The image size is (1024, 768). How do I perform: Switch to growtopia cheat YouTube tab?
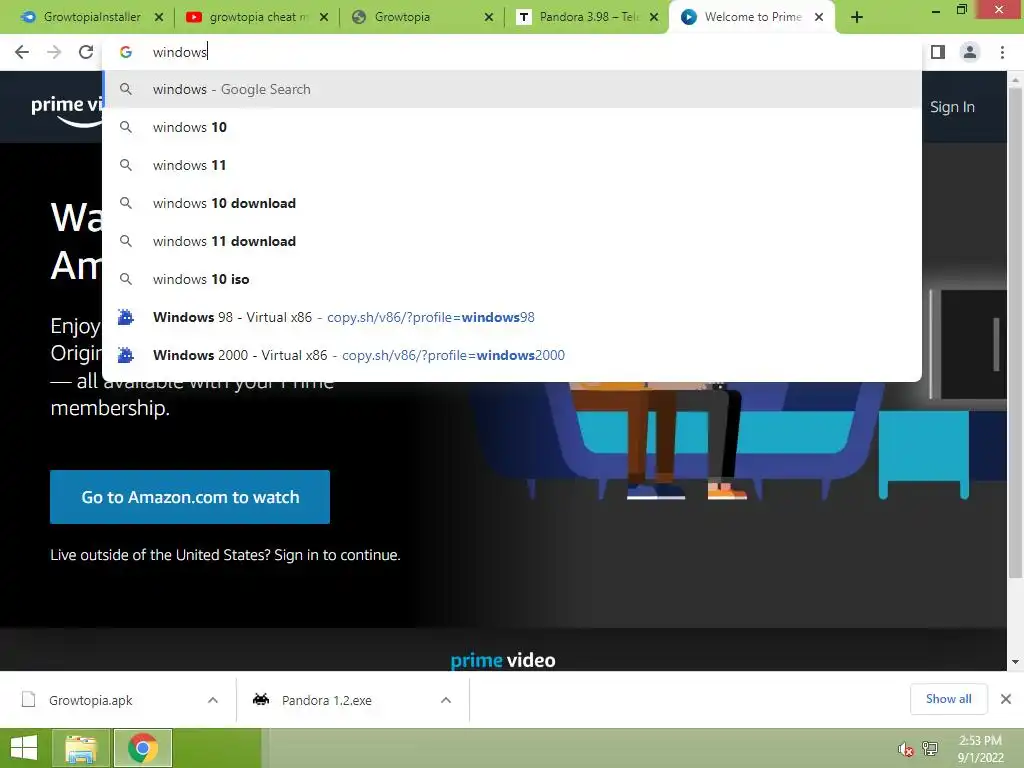point(255,18)
